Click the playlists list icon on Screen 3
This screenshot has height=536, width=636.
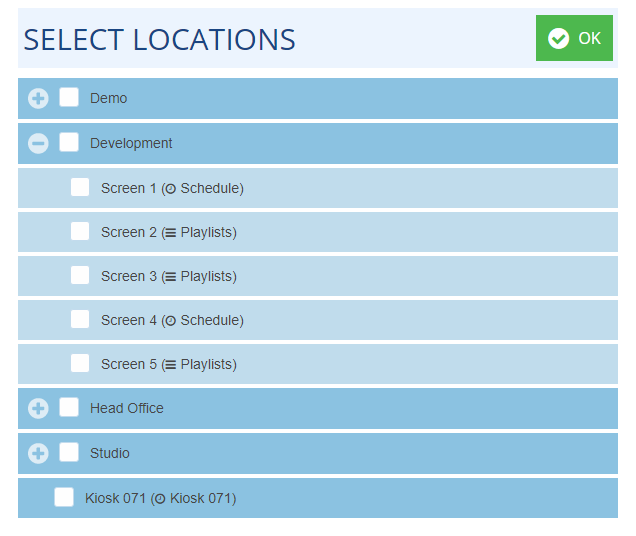point(170,276)
